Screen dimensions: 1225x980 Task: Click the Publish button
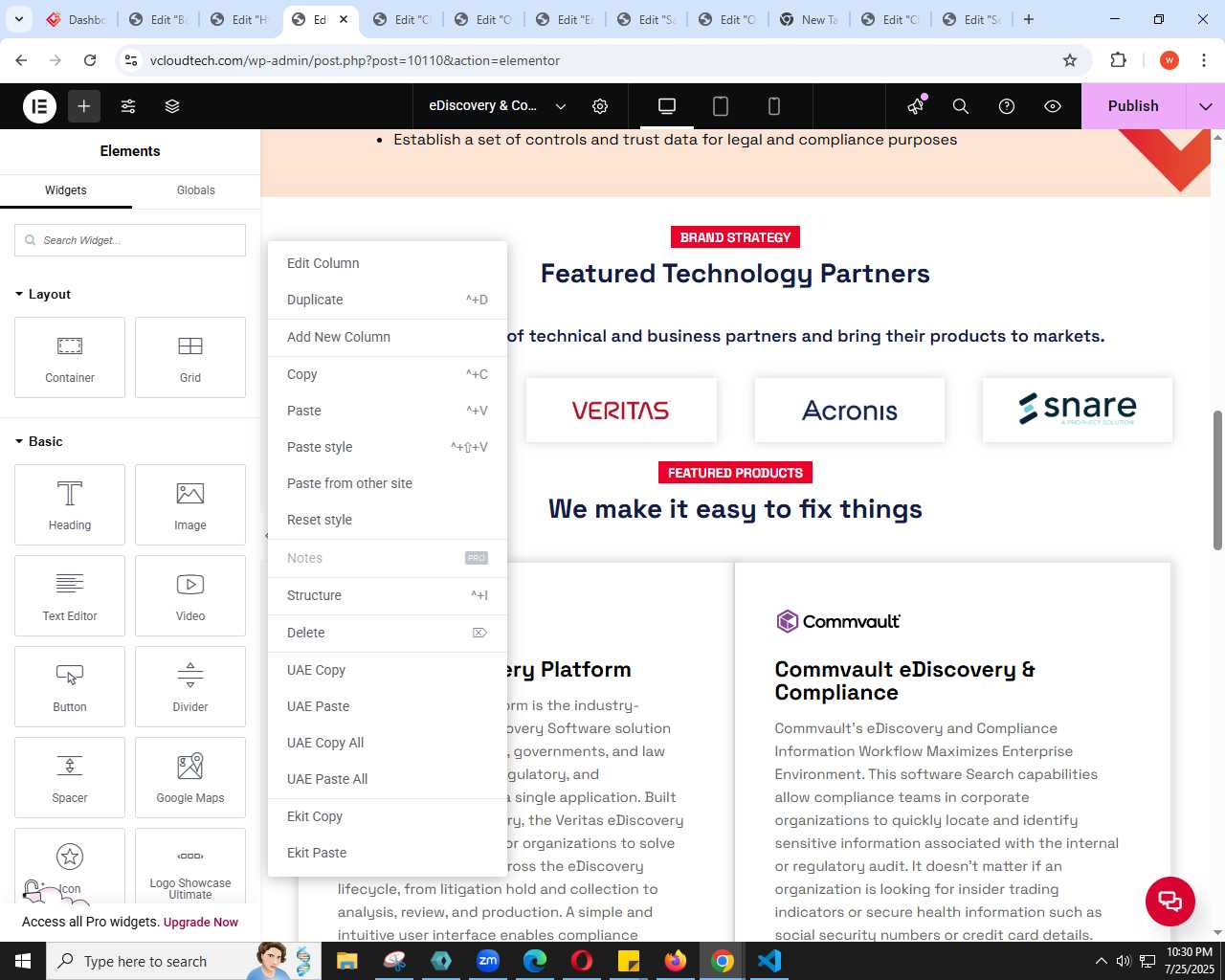[x=1133, y=106]
